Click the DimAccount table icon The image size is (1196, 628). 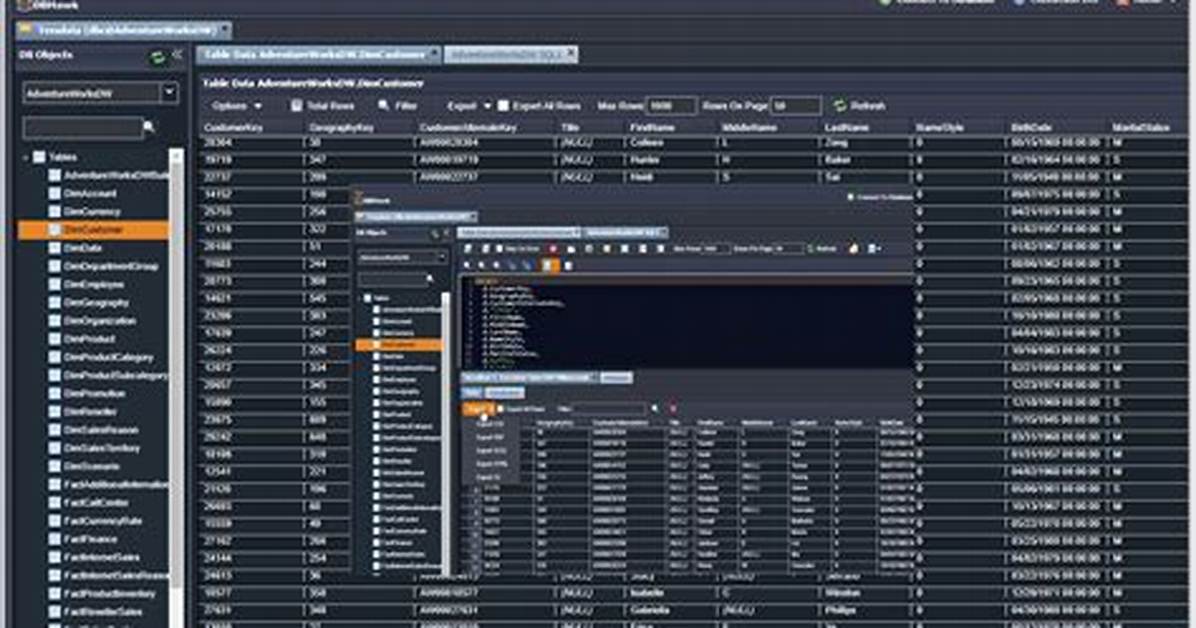tap(55, 193)
